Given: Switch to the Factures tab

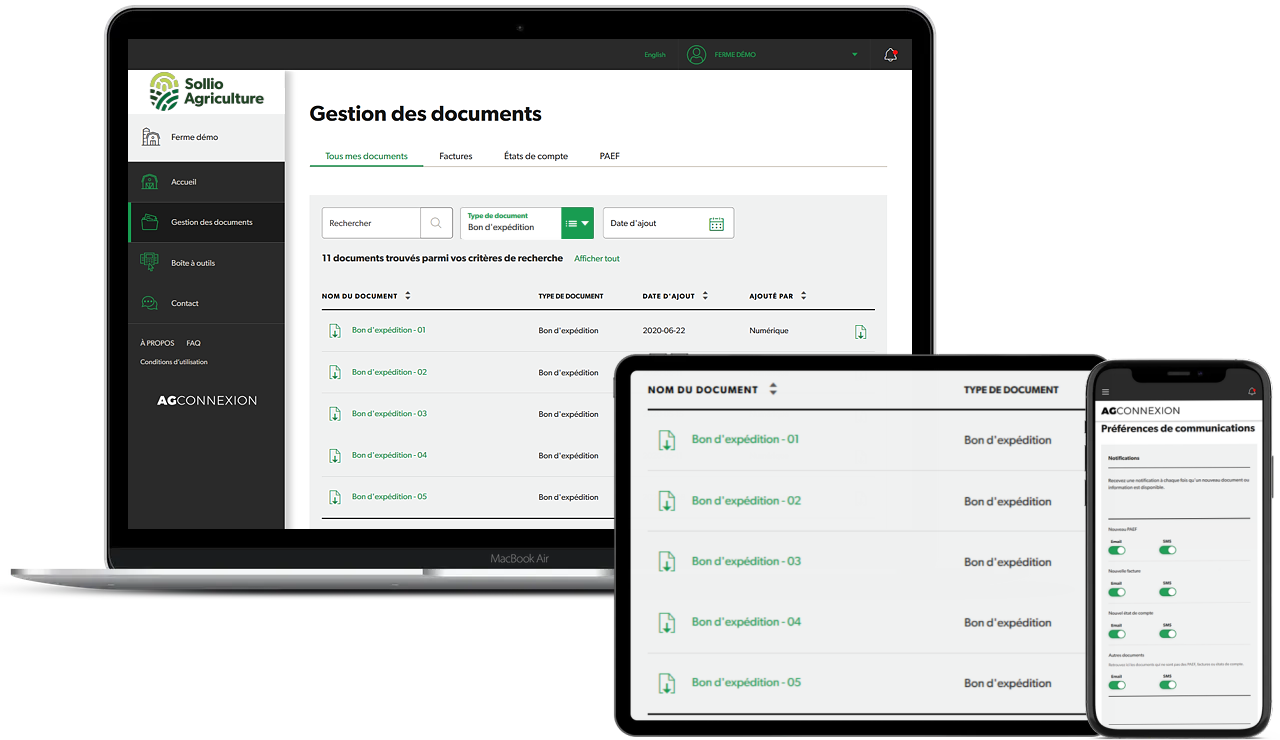Looking at the screenshot, I should 456,156.
